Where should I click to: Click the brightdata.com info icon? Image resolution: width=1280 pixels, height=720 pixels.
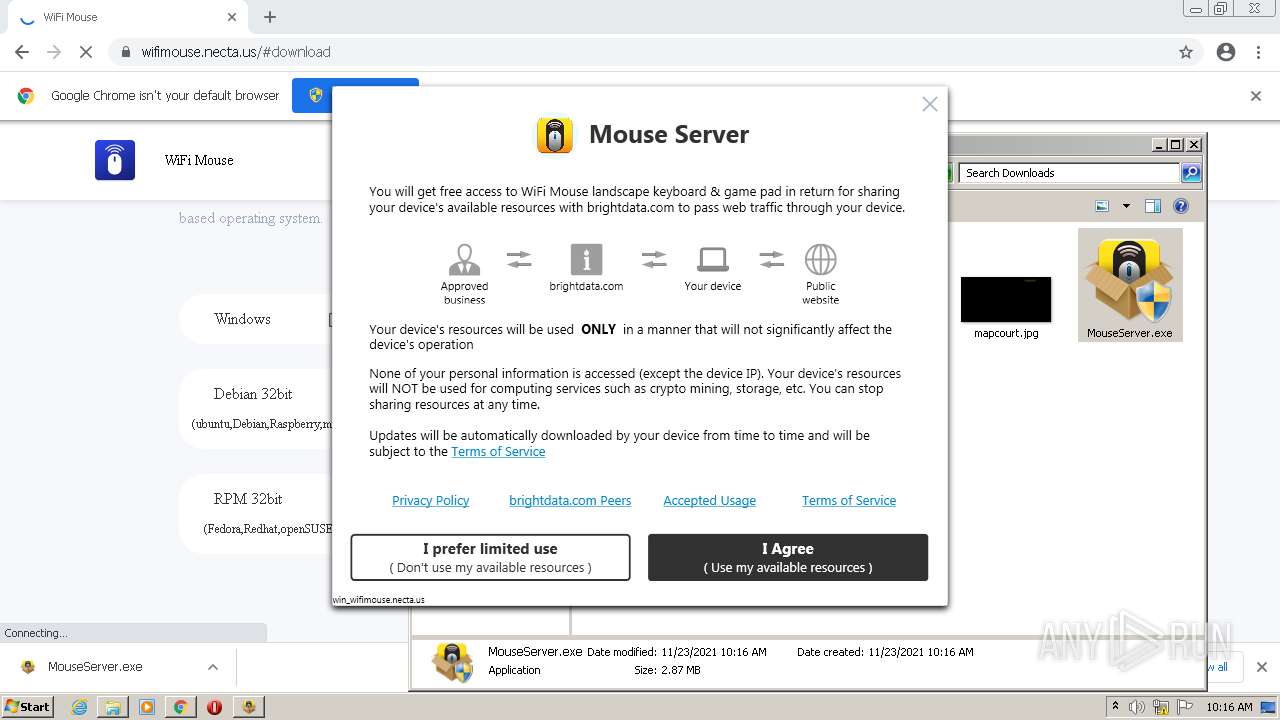[x=586, y=259]
